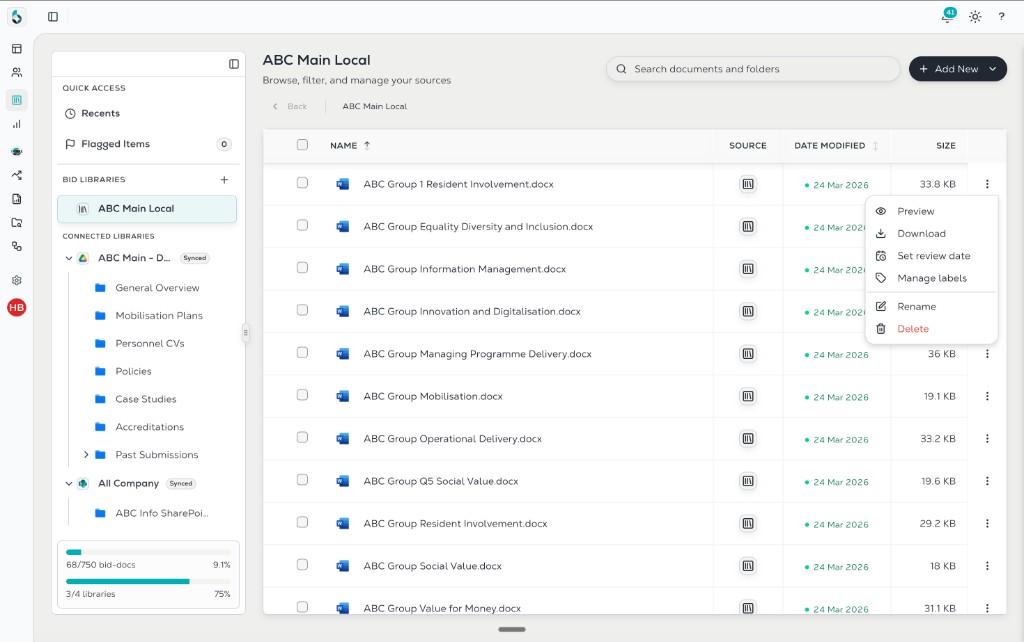
Task: Sort by the NAME column arrow
Action: [x=367, y=146]
